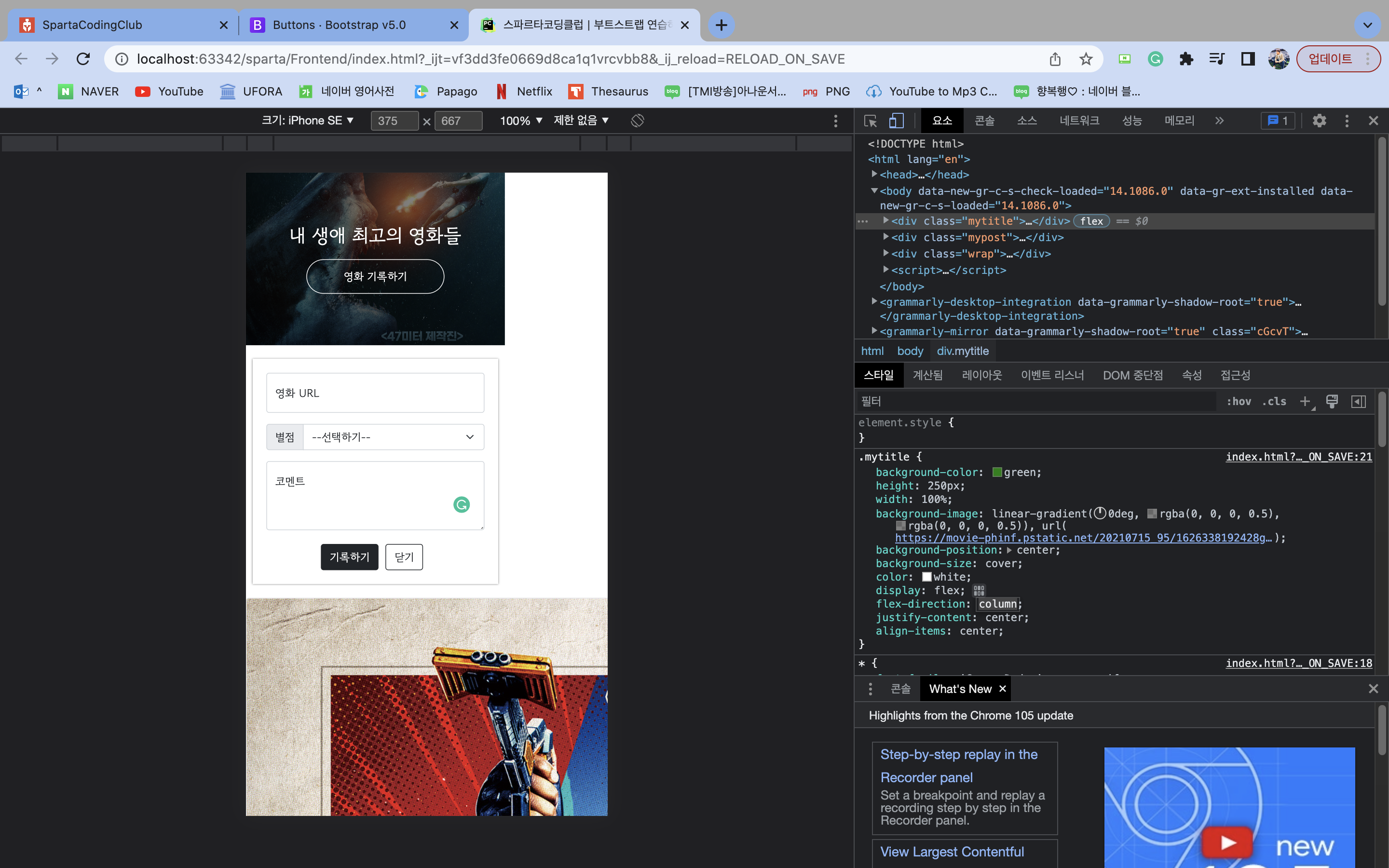Viewport: 1389px width, 868px height.
Task: Toggle the device toolbar in DevTools
Action: (x=896, y=121)
